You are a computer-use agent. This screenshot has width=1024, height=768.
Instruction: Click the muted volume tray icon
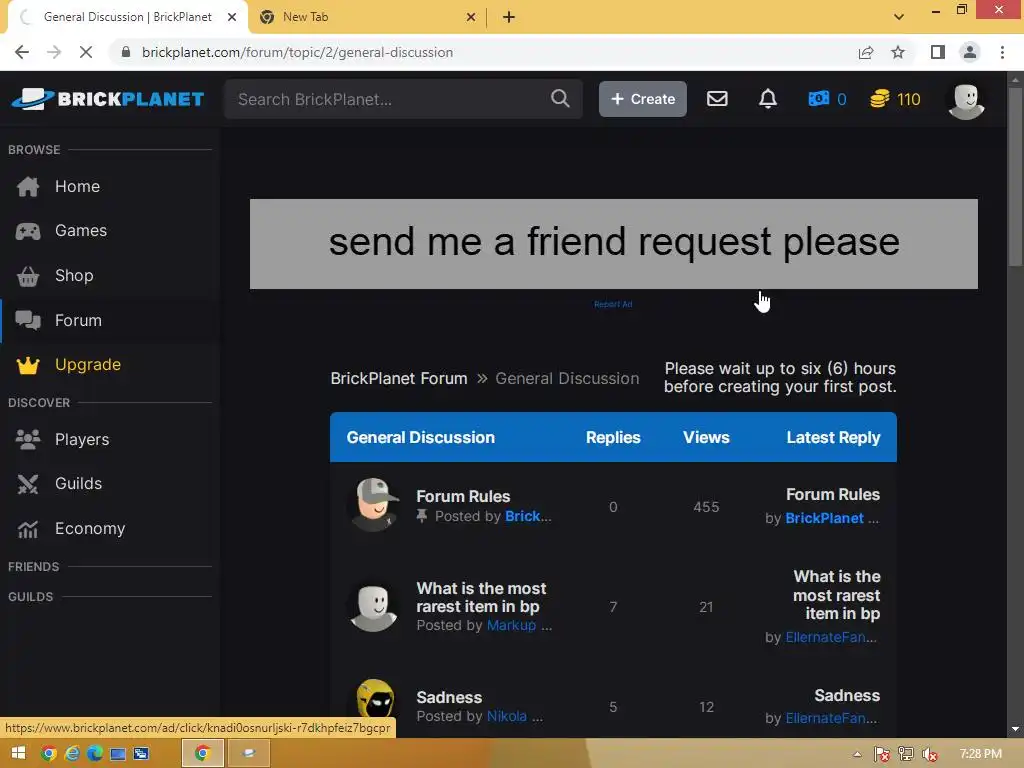pyautogui.click(x=929, y=754)
